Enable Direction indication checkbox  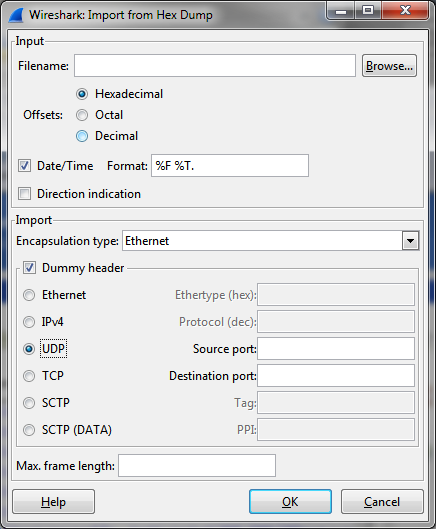click(24, 194)
